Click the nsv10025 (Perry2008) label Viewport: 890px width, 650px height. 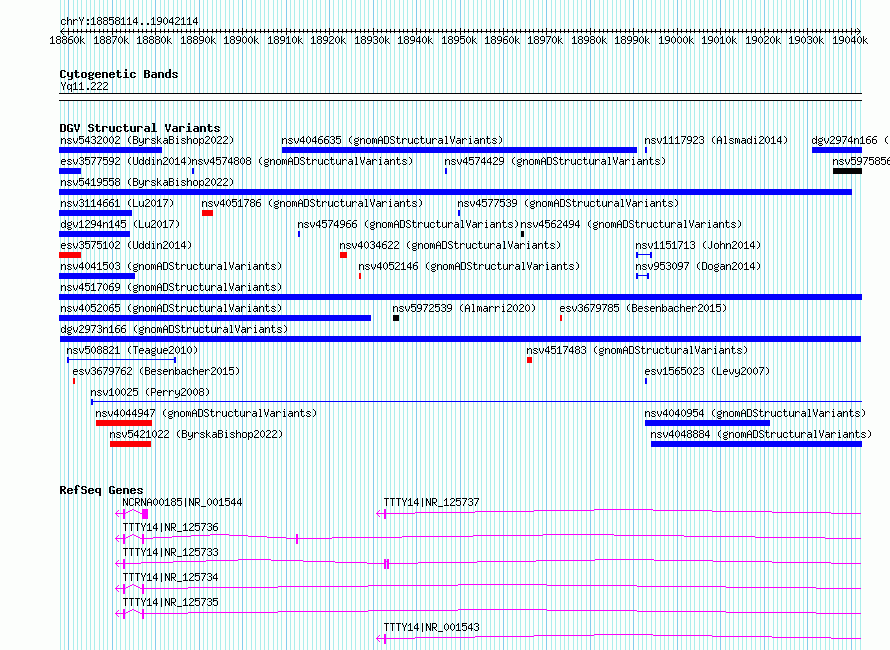(x=150, y=392)
